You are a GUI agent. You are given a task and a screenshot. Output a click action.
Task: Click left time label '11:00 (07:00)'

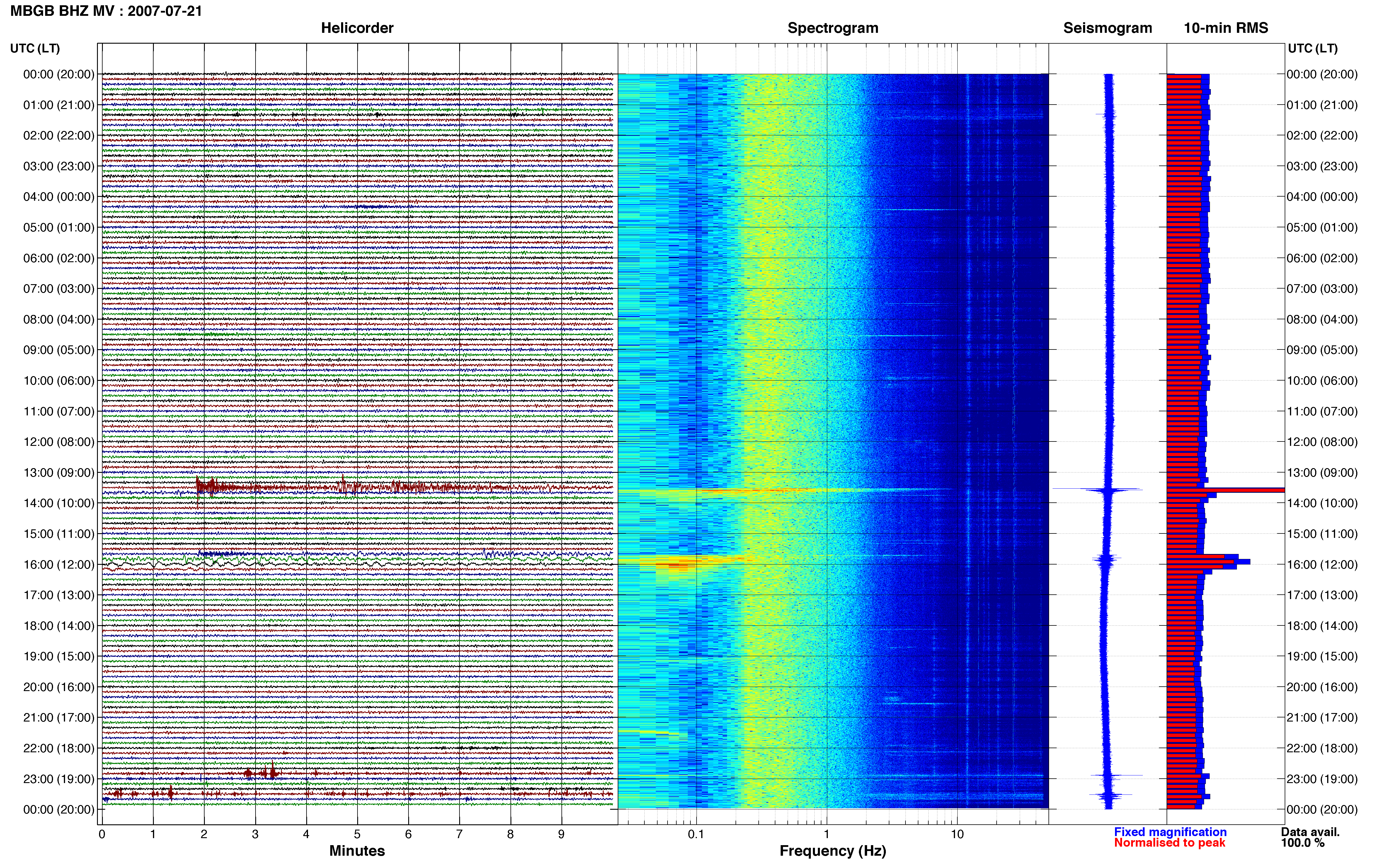tap(59, 411)
